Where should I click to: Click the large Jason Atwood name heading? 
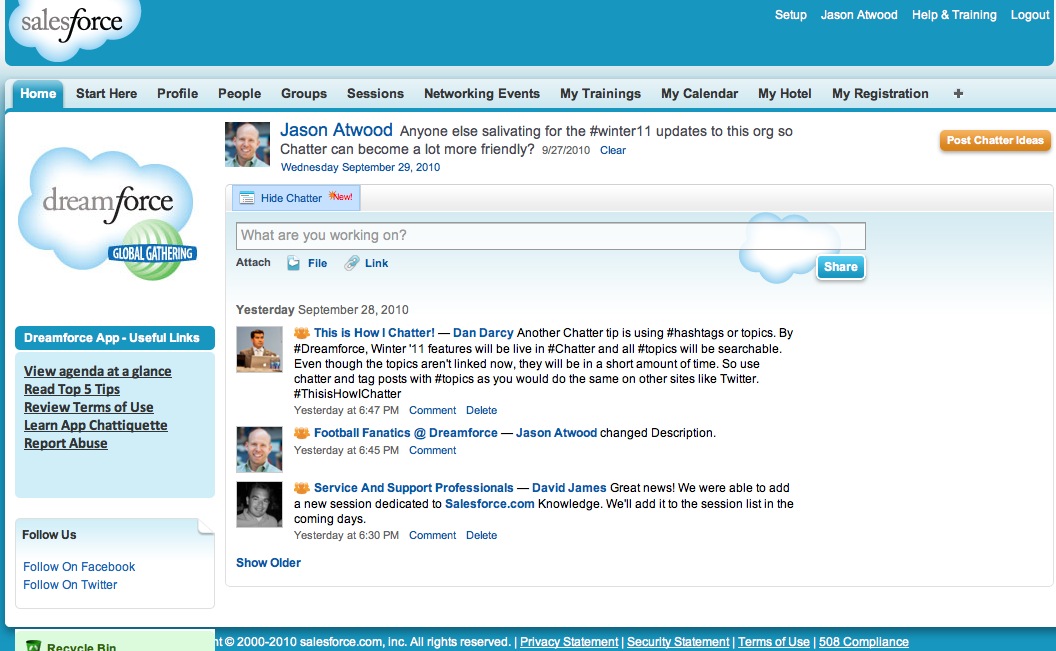(x=336, y=130)
